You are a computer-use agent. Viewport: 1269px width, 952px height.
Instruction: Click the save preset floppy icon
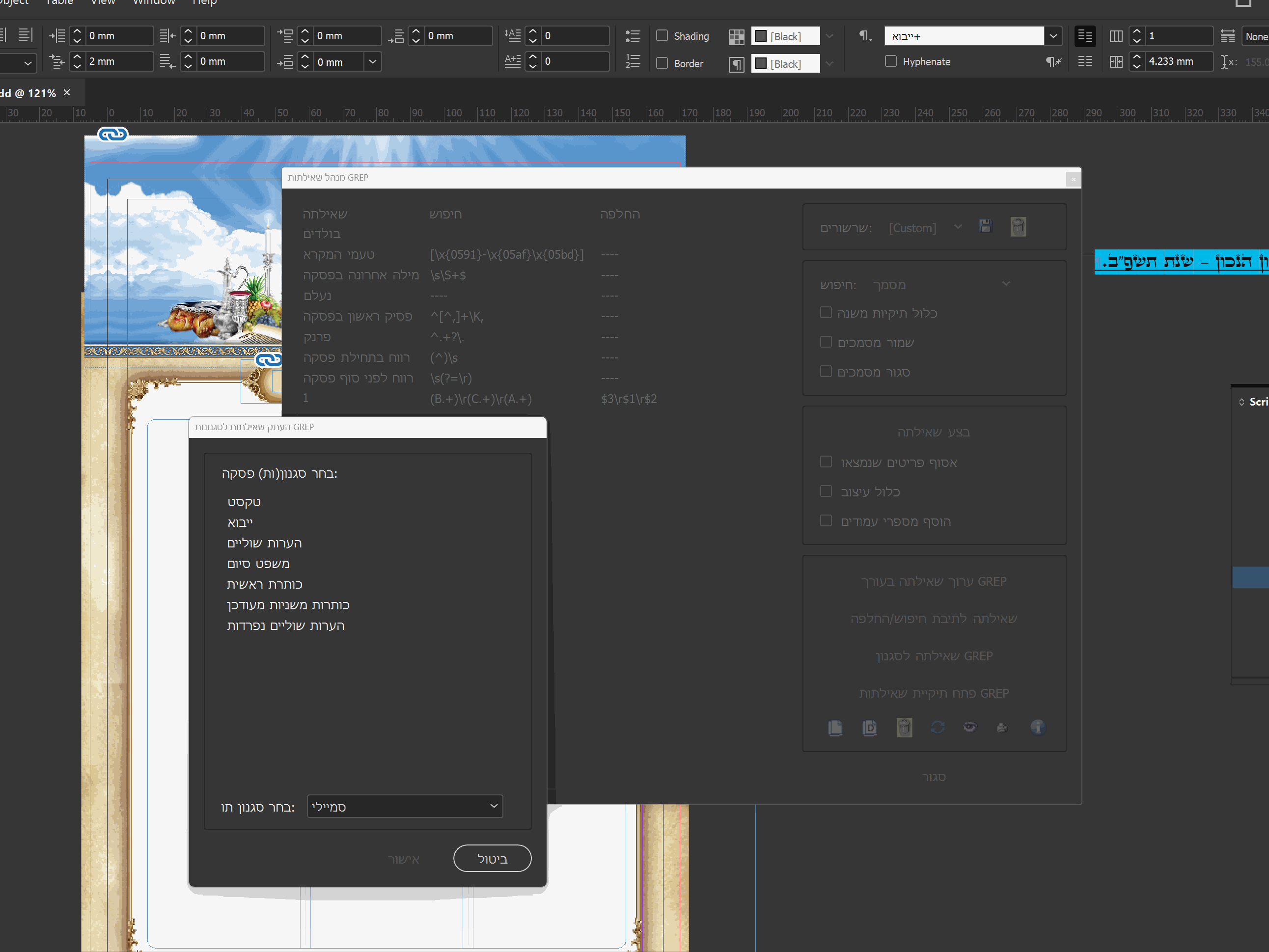[x=985, y=226]
